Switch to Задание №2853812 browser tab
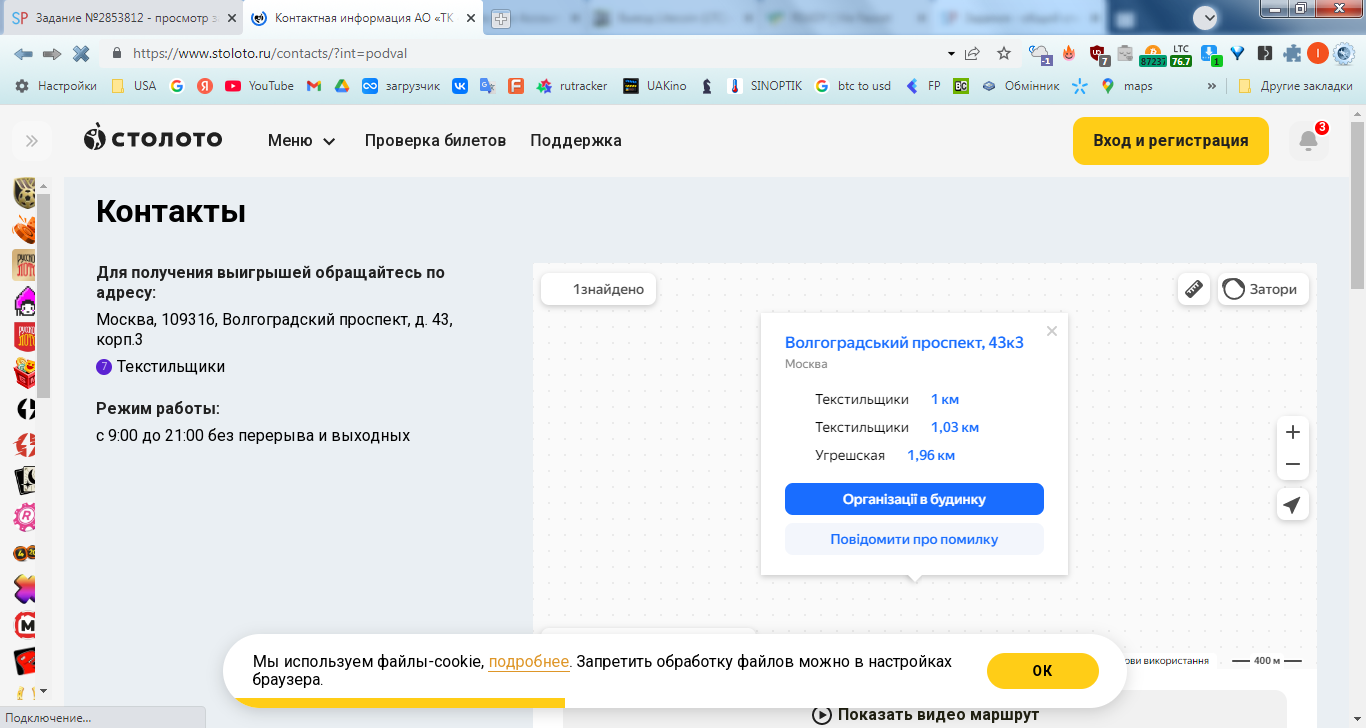 coord(122,18)
